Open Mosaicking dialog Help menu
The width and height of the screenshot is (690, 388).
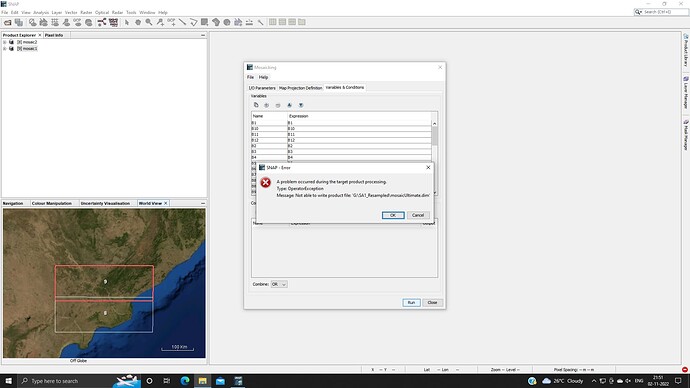coord(263,77)
